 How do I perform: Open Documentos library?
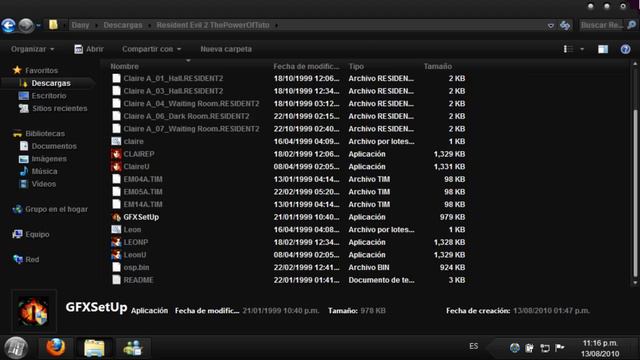54,146
